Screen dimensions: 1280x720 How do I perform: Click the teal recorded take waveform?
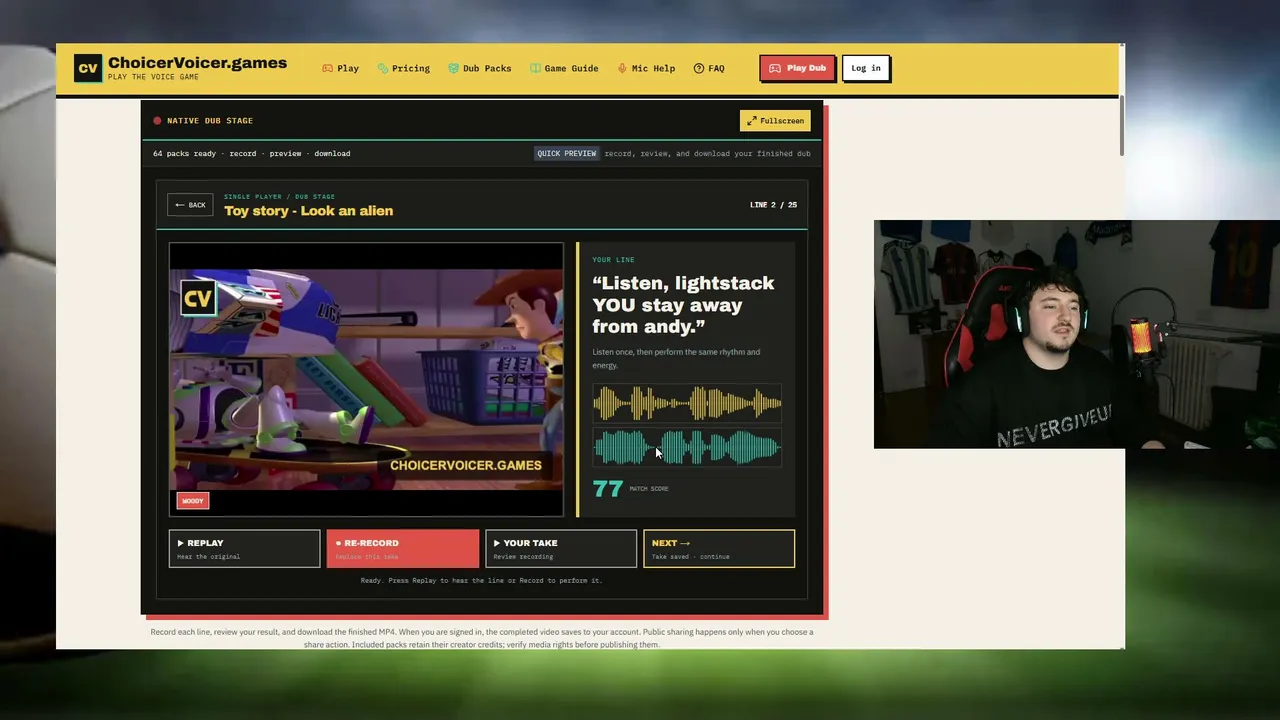click(x=687, y=447)
